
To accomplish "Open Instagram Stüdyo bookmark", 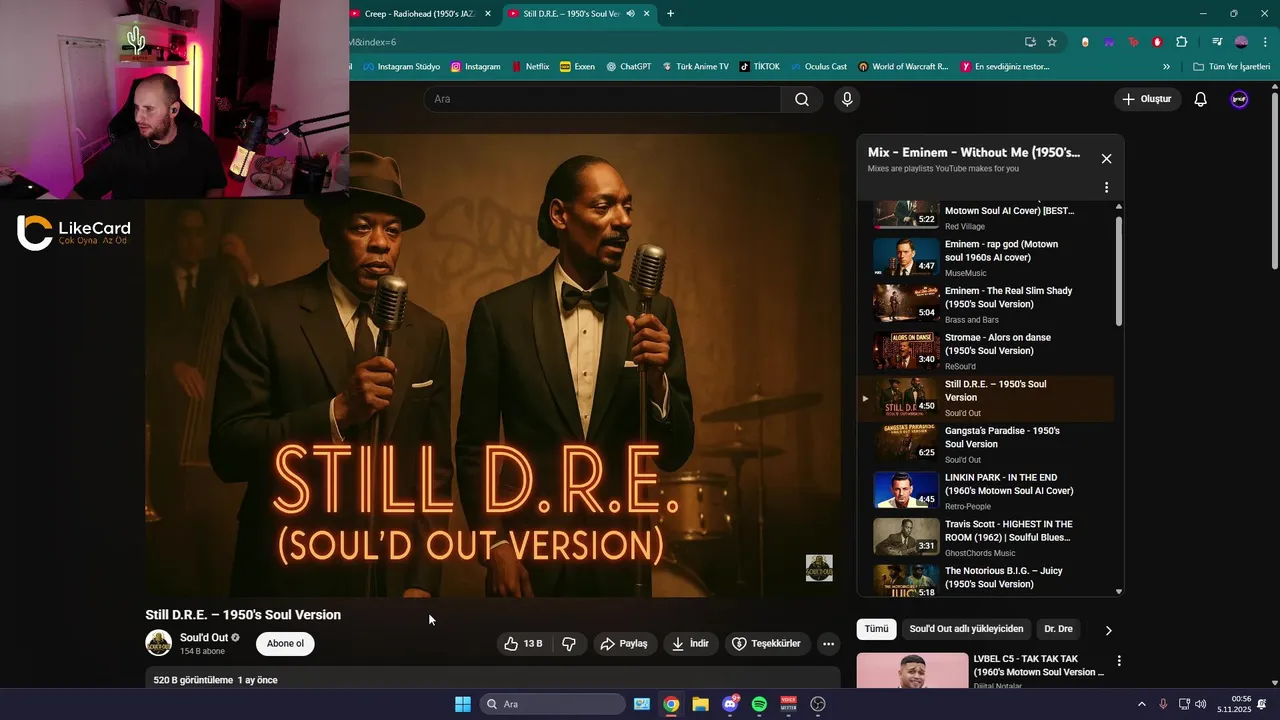I will [x=401, y=66].
